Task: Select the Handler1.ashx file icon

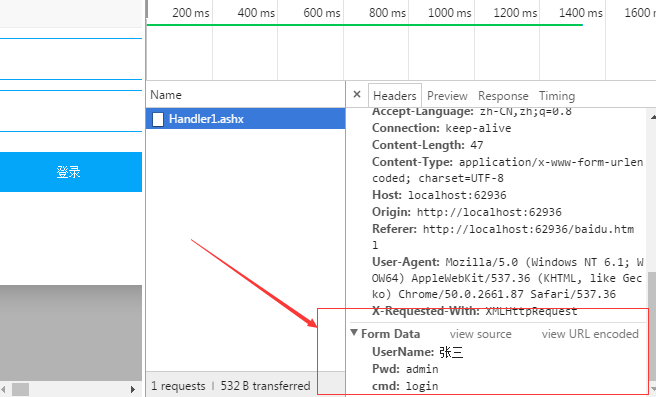Action: tap(158, 119)
